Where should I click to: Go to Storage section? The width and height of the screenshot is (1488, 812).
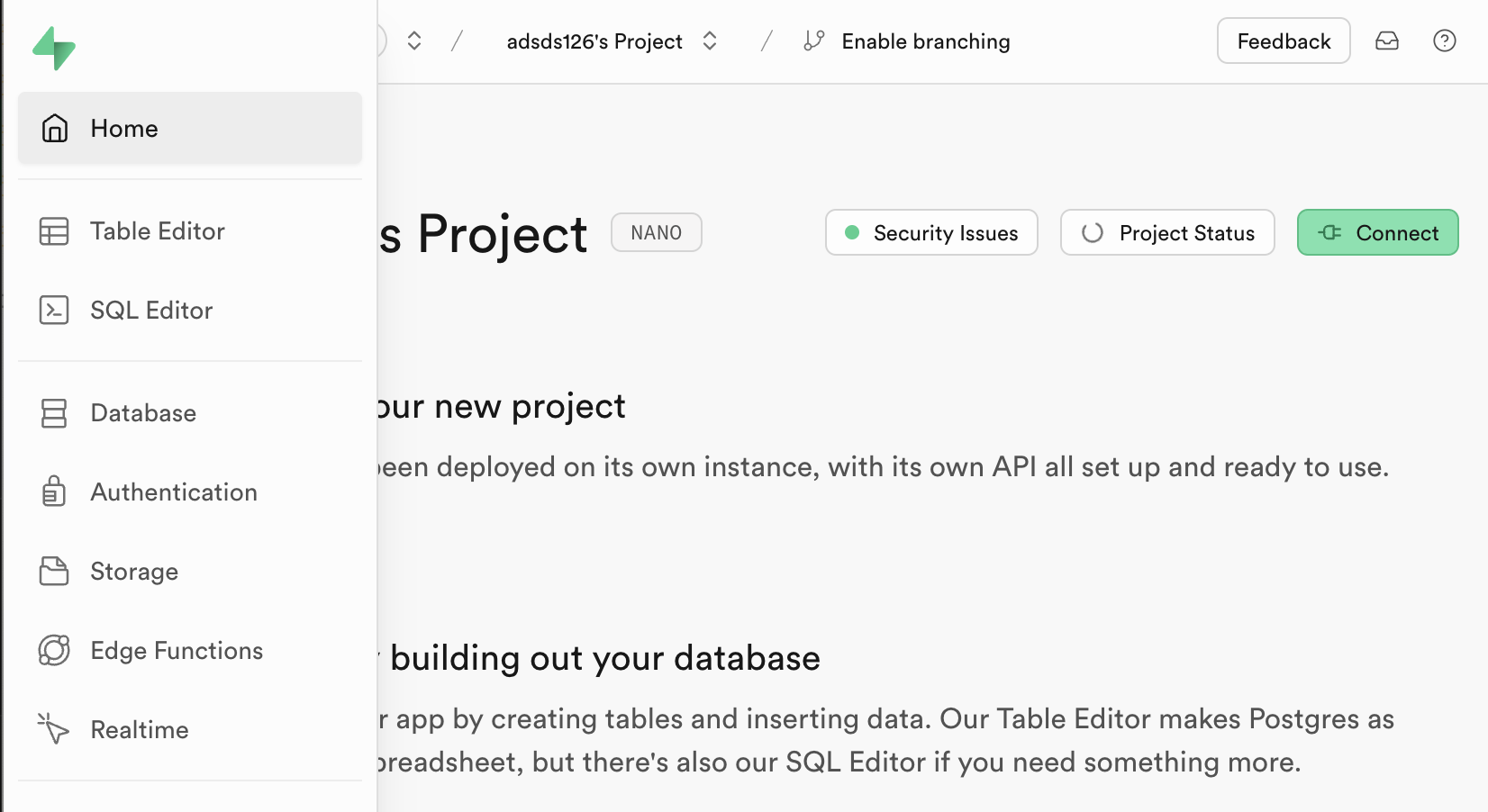[190, 571]
